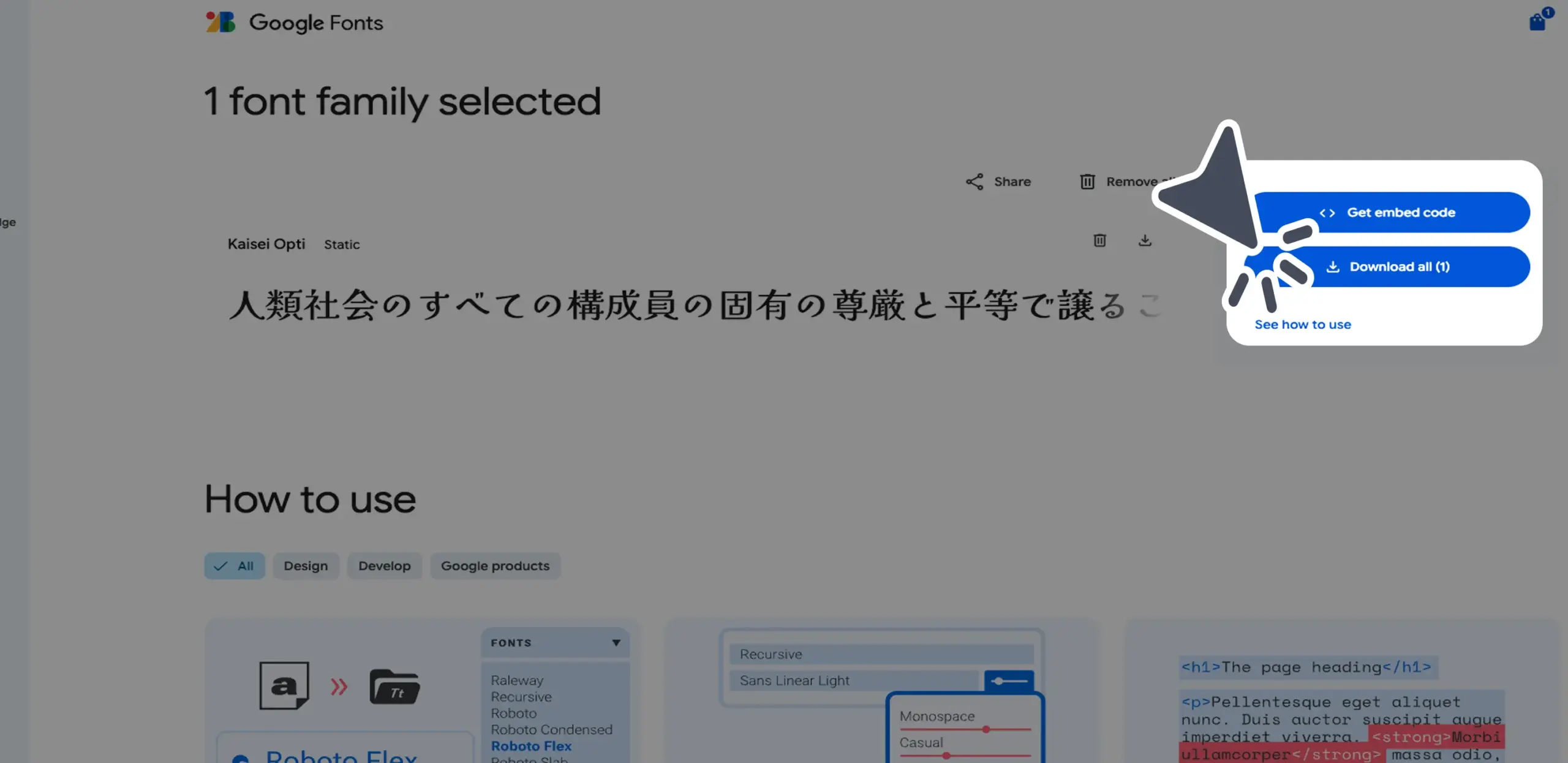1568x763 pixels.
Task: Click the Static label beside Kaisei Opti
Action: click(342, 245)
